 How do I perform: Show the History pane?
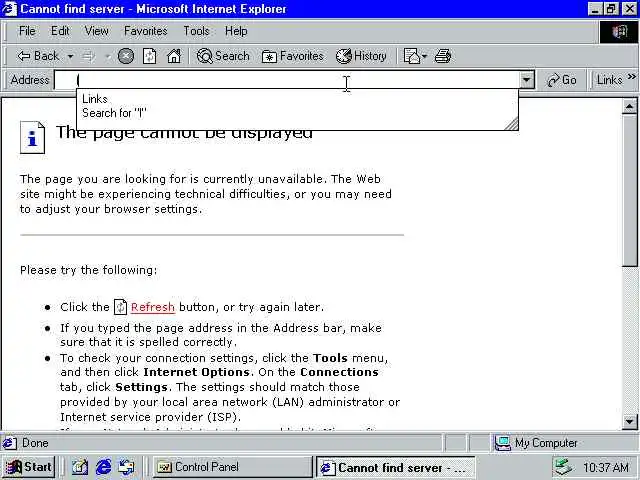point(361,56)
